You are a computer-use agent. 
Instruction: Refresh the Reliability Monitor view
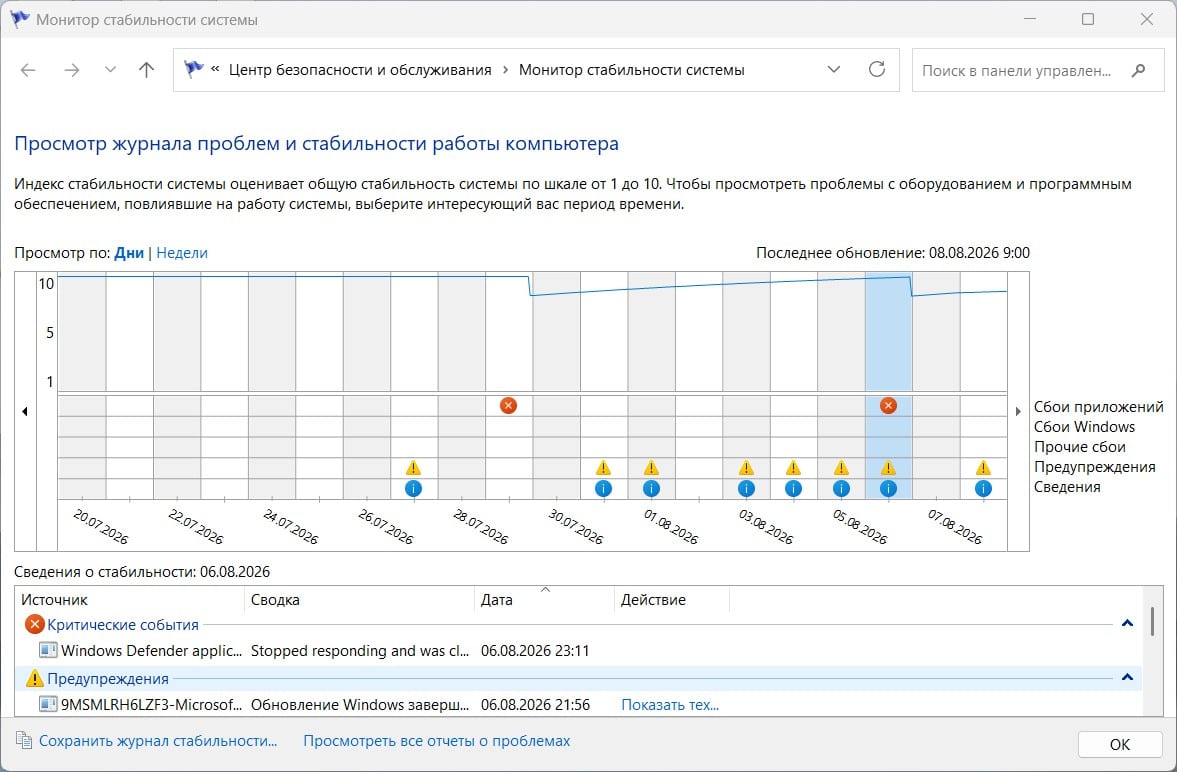pyautogui.click(x=877, y=69)
